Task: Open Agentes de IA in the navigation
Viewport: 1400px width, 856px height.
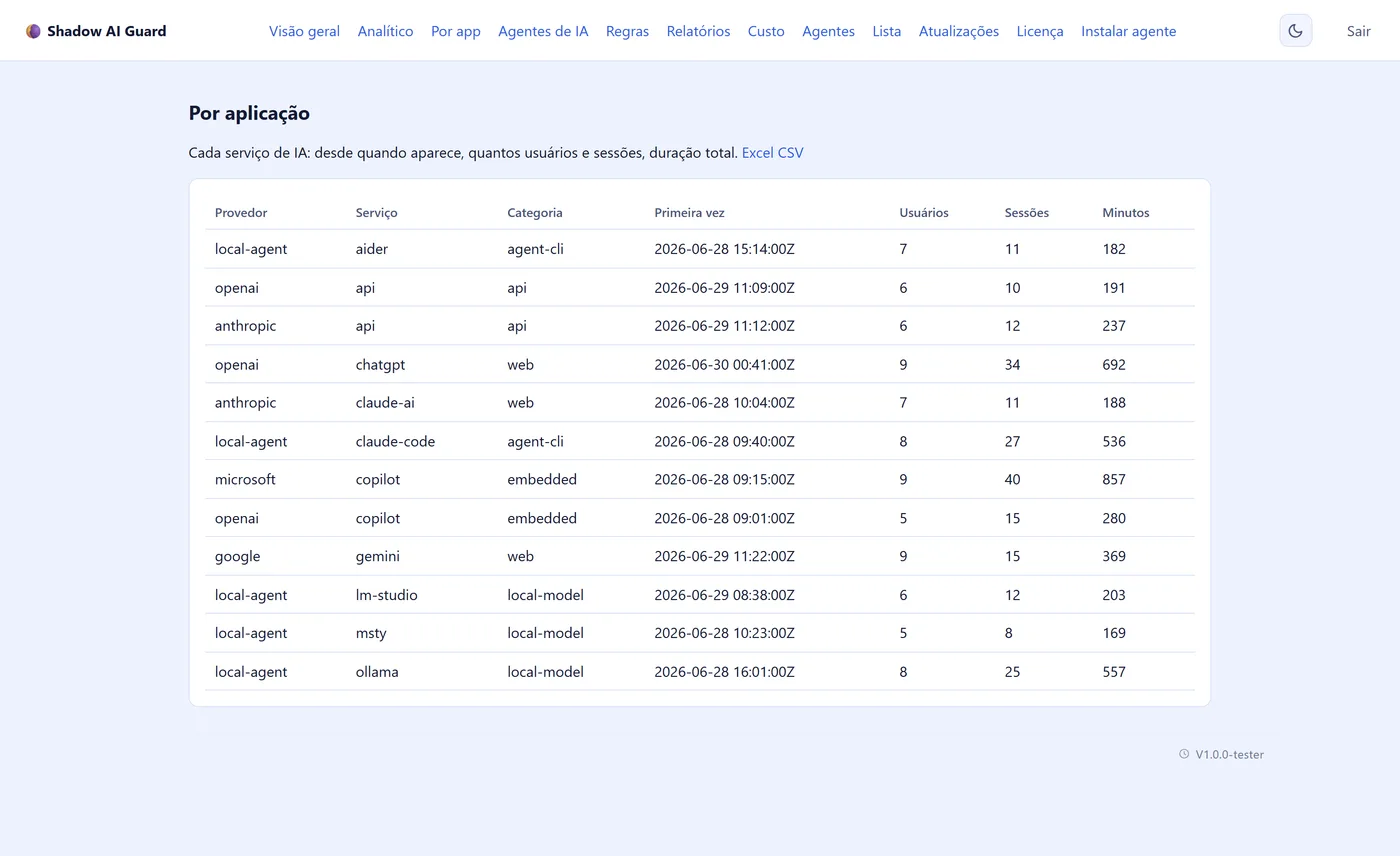Action: coord(543,31)
